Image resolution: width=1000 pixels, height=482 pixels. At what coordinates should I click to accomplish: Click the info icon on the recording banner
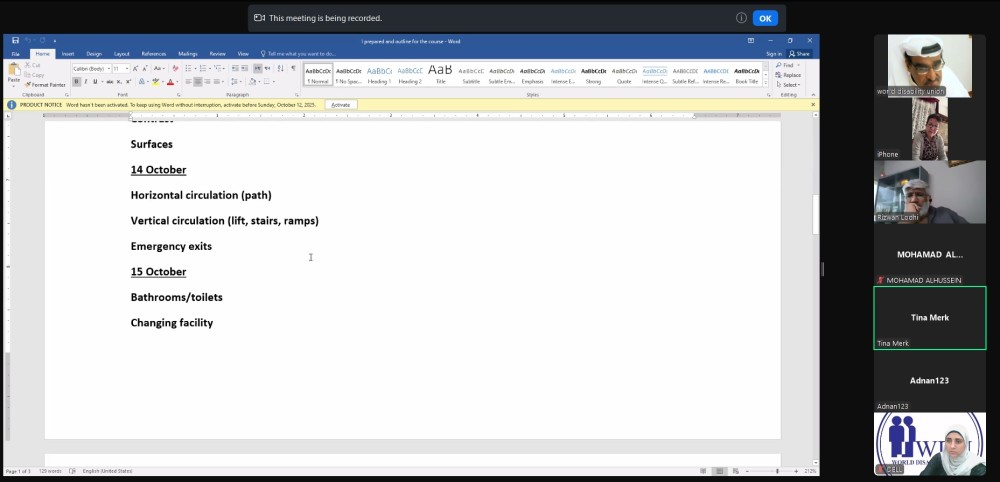pos(741,18)
